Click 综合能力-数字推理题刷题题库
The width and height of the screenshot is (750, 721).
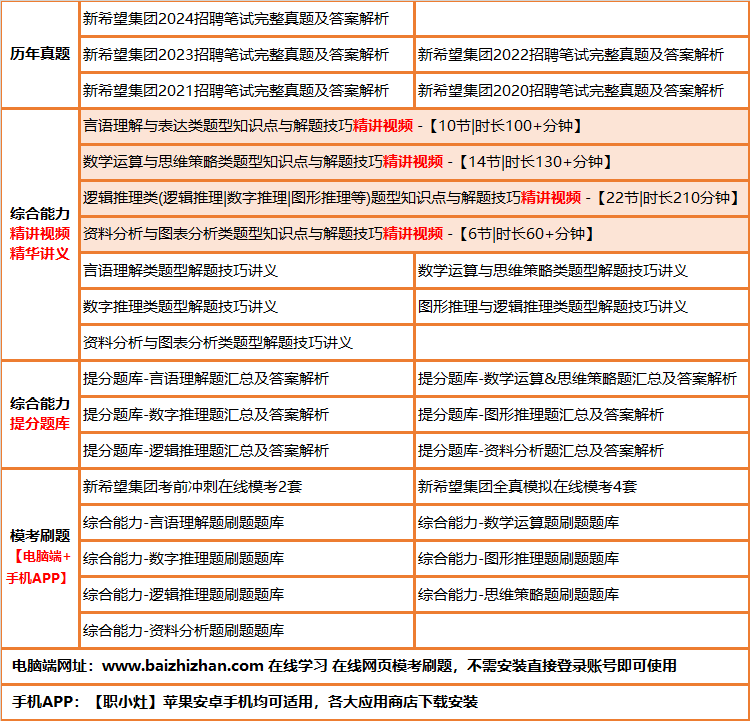[246, 558]
